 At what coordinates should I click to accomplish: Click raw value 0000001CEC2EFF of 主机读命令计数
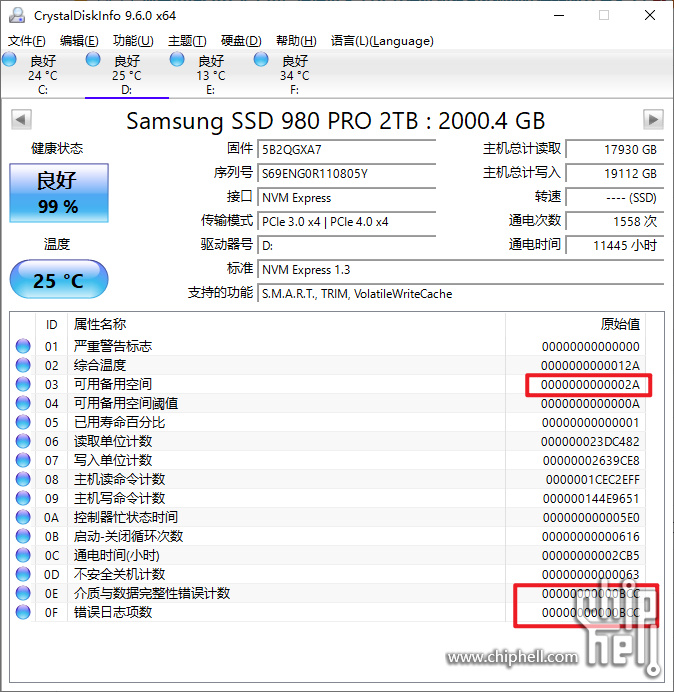593,479
